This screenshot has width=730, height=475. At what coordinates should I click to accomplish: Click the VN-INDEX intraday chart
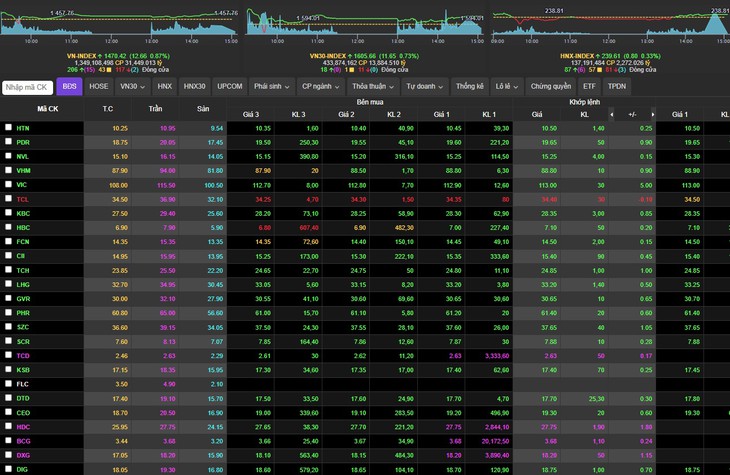(119, 22)
